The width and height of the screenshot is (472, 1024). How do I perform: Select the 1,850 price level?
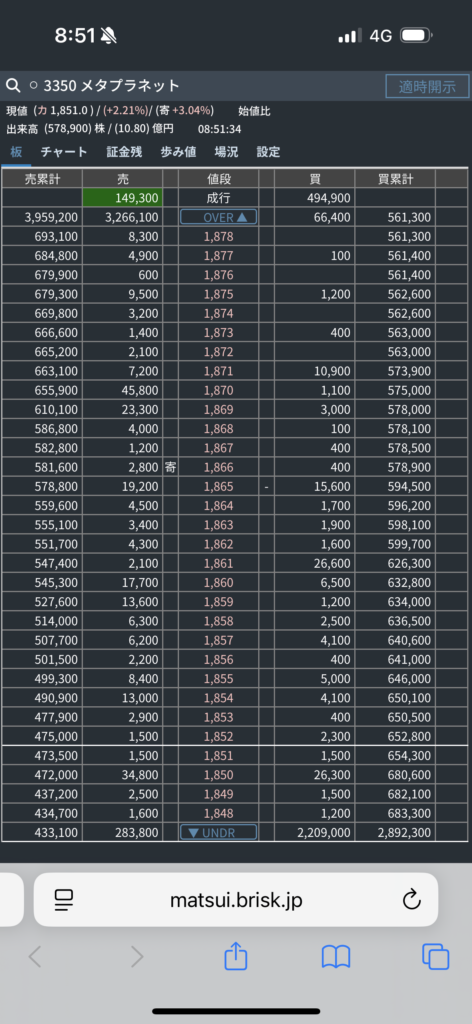pyautogui.click(x=219, y=775)
